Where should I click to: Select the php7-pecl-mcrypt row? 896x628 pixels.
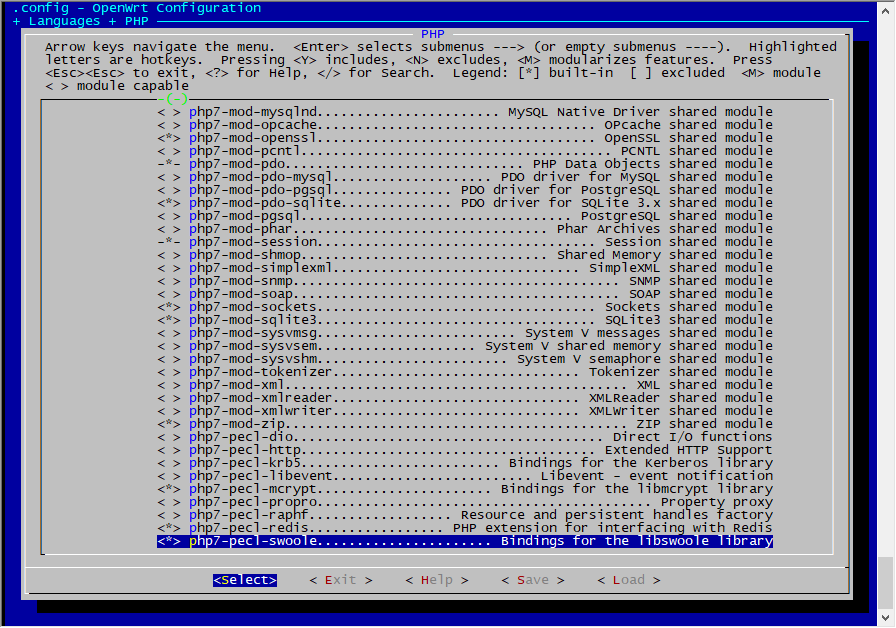(465, 489)
